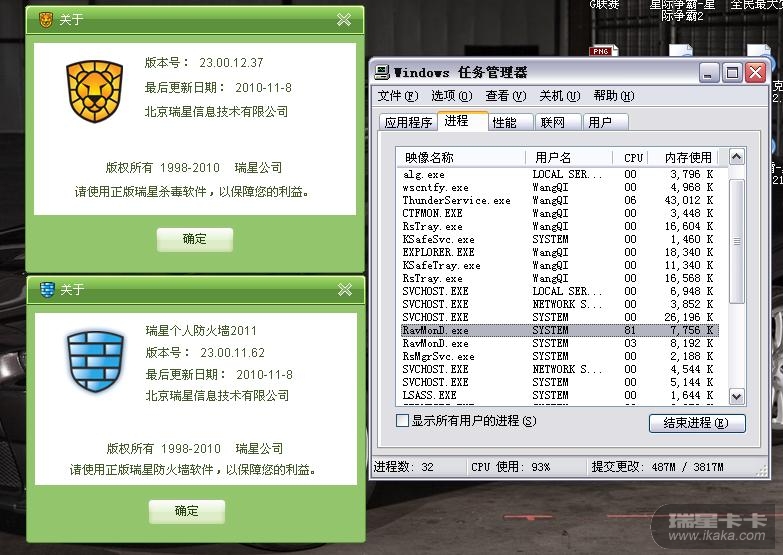Select the SVCHOST.EXE row using 26,196 K
This screenshot has width=783, height=555.
pyautogui.click(x=559, y=317)
